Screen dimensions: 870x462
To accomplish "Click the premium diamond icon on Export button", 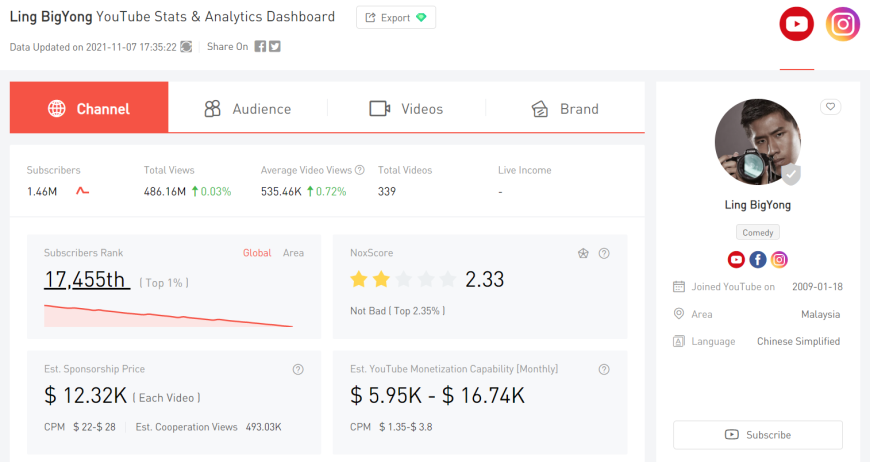I will (421, 18).
